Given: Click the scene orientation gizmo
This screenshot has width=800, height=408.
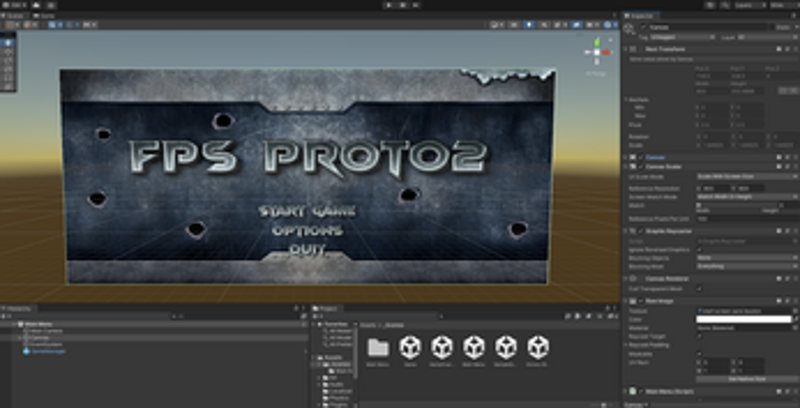Looking at the screenshot, I should [x=597, y=52].
